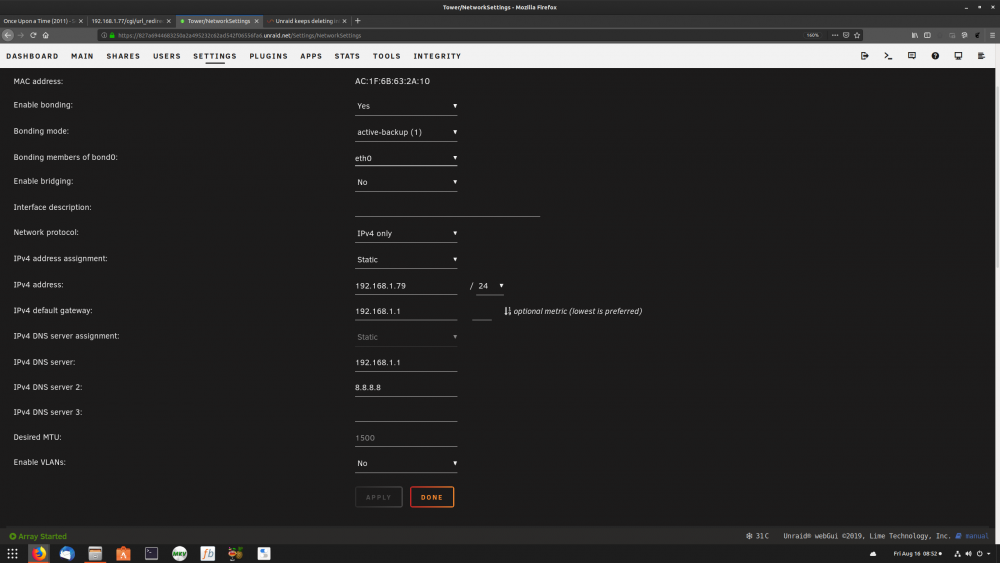Open Bonding mode active-backup dropdown

pyautogui.click(x=406, y=132)
